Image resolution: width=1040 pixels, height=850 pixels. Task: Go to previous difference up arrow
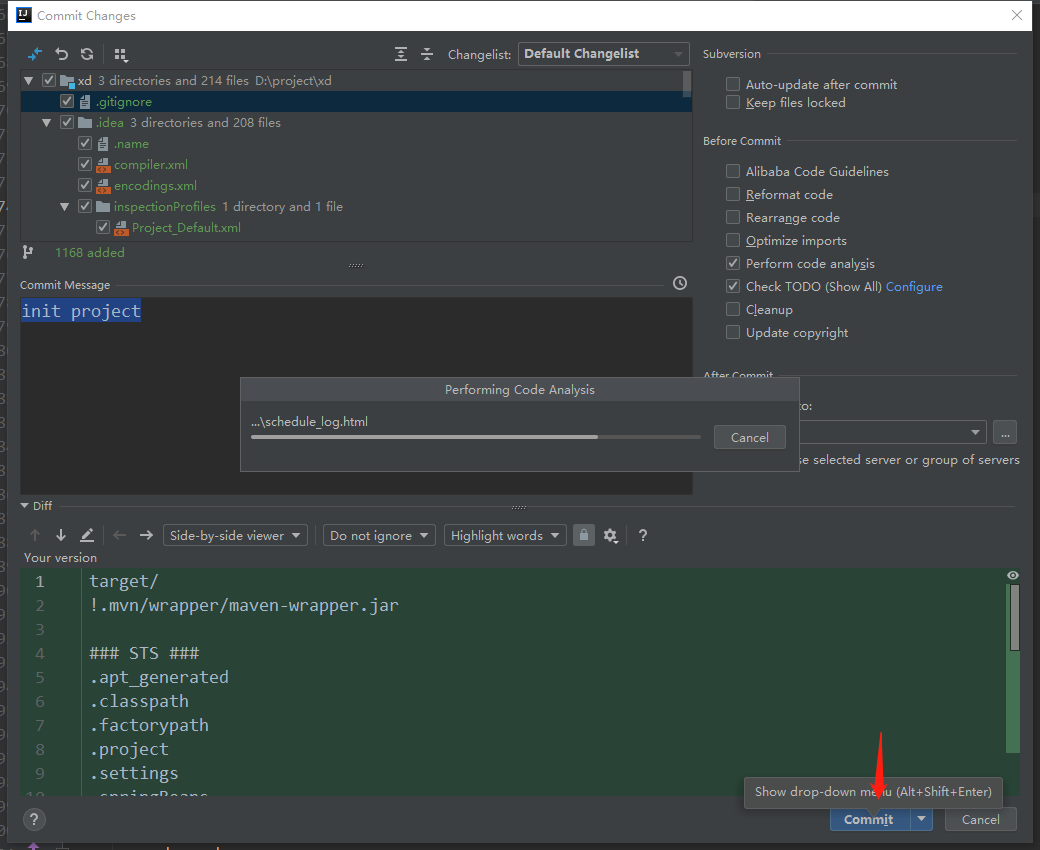[35, 535]
